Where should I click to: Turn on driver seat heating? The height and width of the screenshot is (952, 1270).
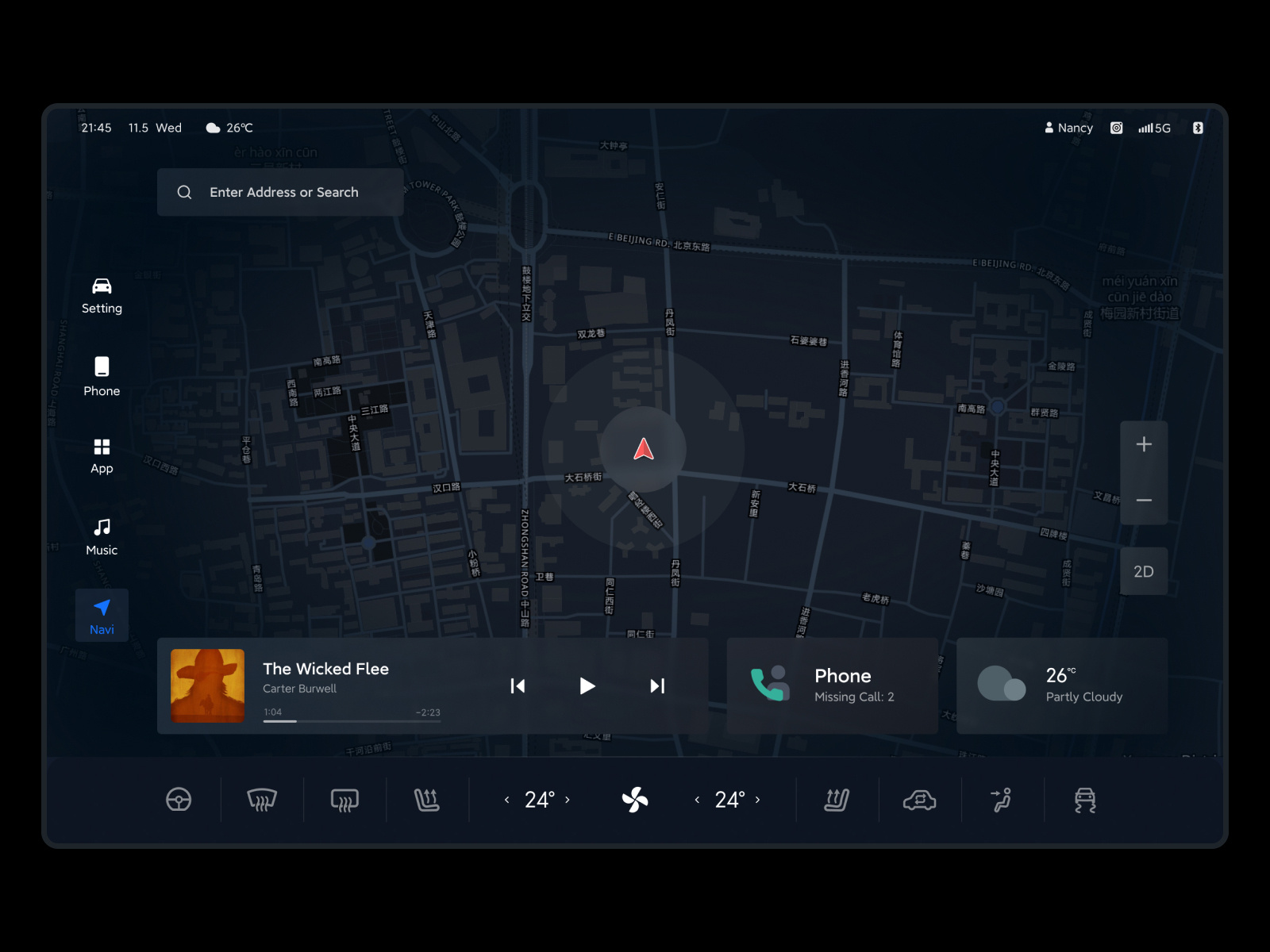[428, 800]
